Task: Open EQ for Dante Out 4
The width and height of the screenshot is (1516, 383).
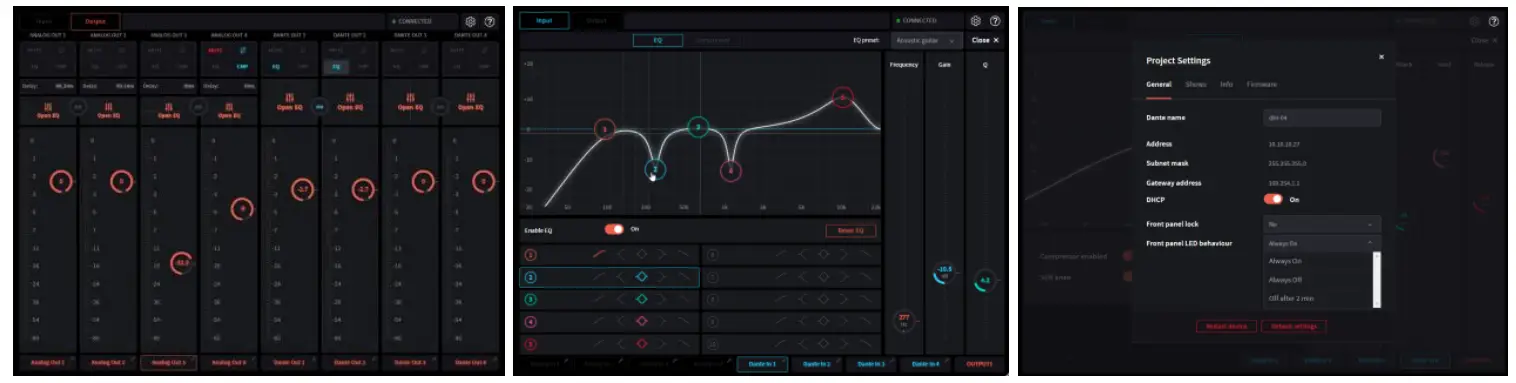Action: tap(470, 103)
